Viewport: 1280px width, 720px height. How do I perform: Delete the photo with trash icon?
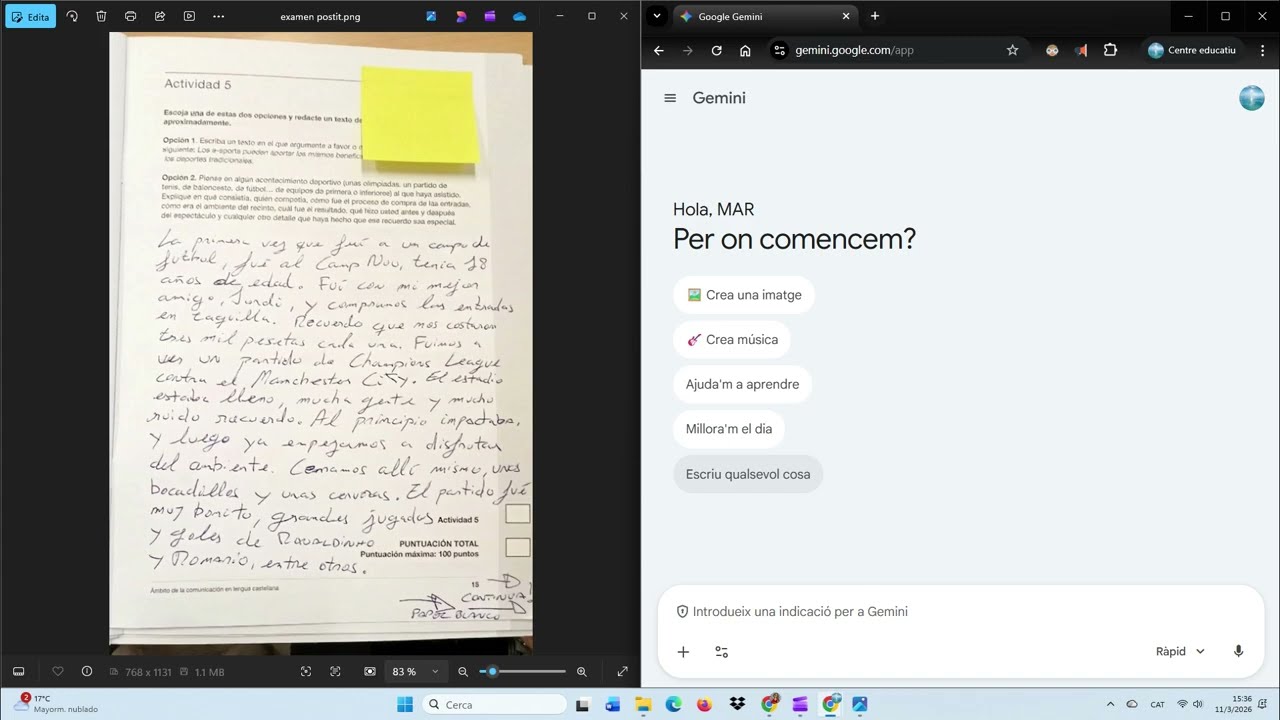tap(101, 17)
